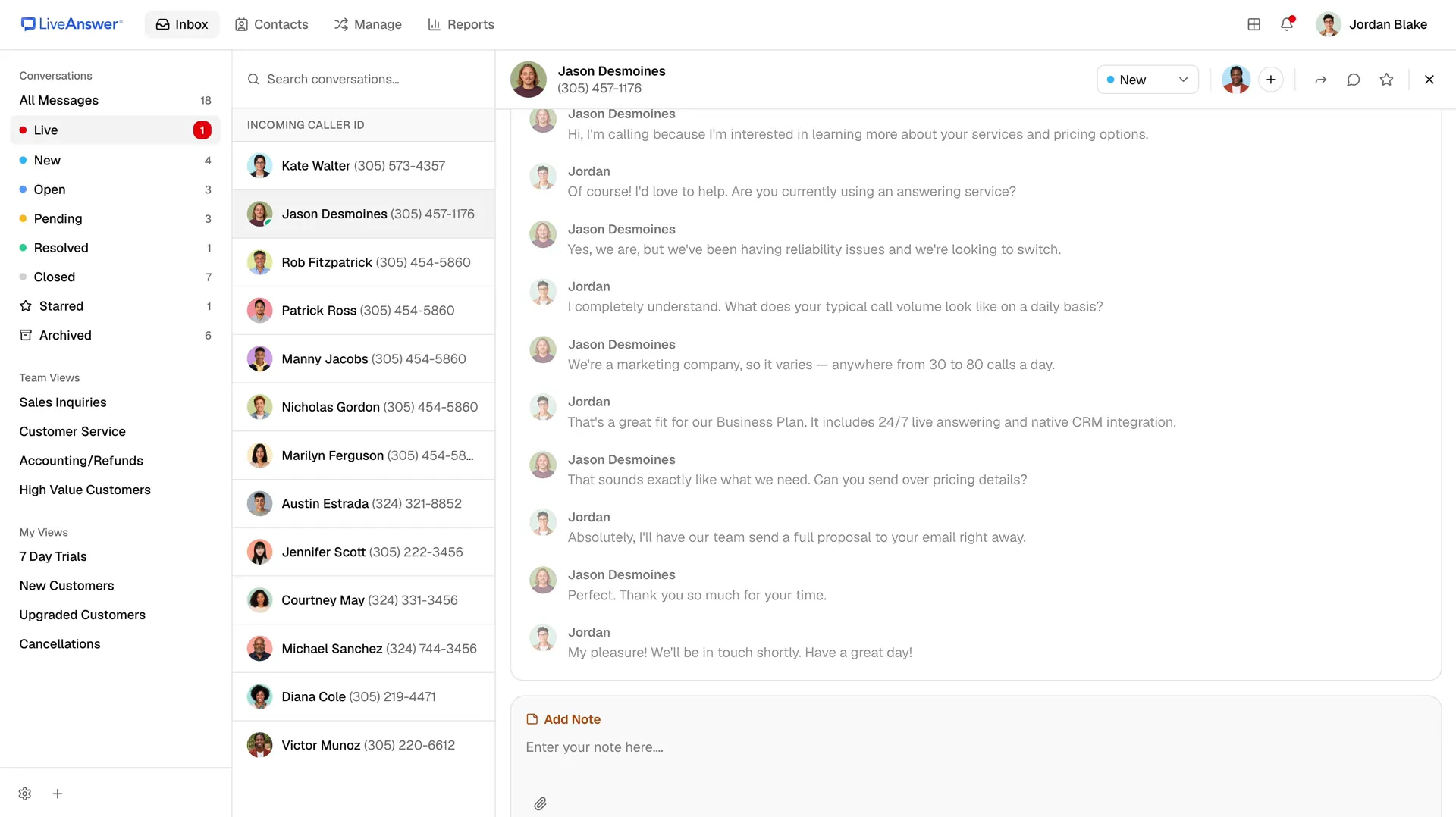The image size is (1456, 817).
Task: Open Michael Sanchez conversation
Action: (363, 649)
